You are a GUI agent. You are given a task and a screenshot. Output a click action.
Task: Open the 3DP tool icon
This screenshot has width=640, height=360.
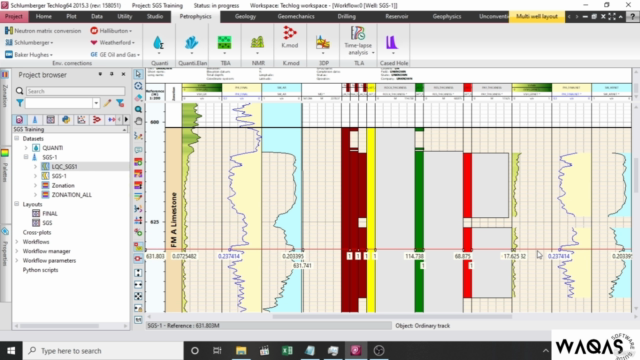[323, 43]
